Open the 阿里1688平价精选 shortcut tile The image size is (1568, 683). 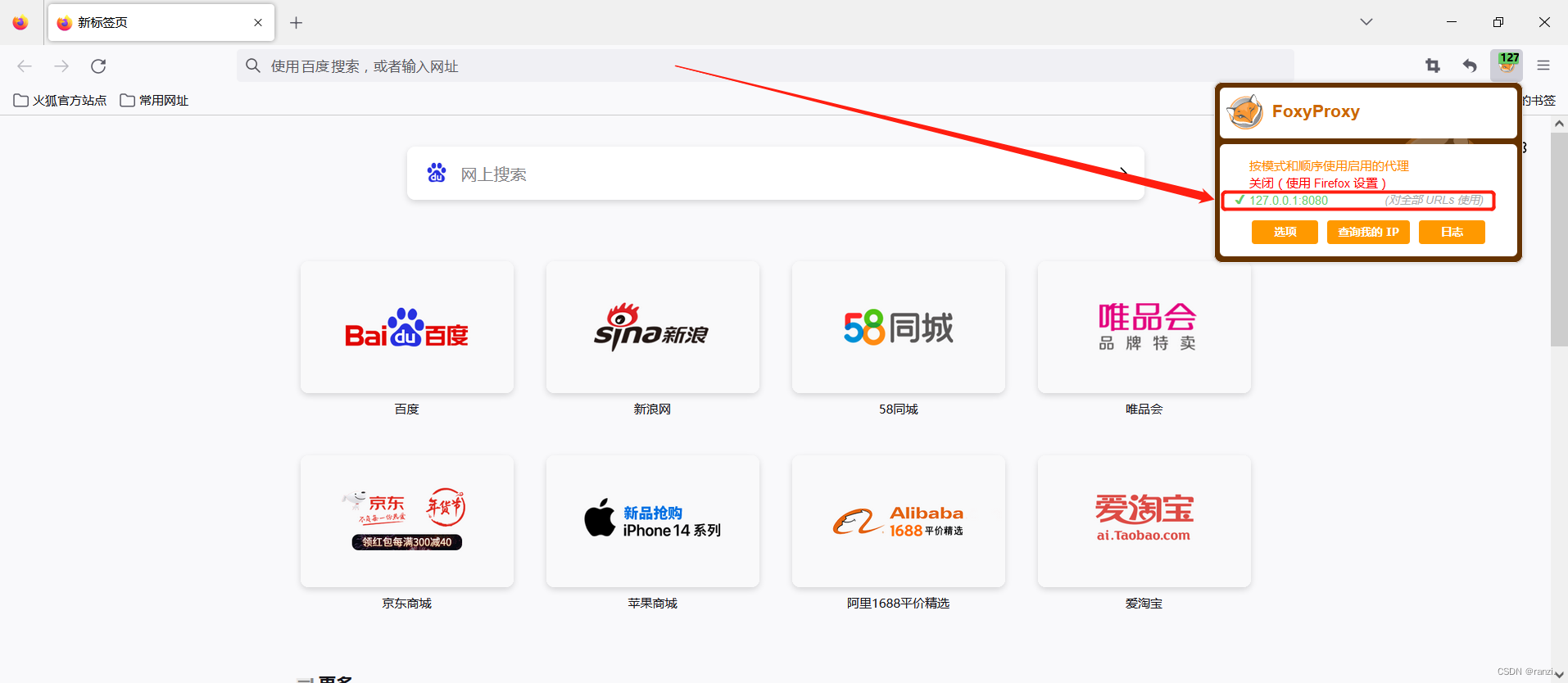point(899,522)
